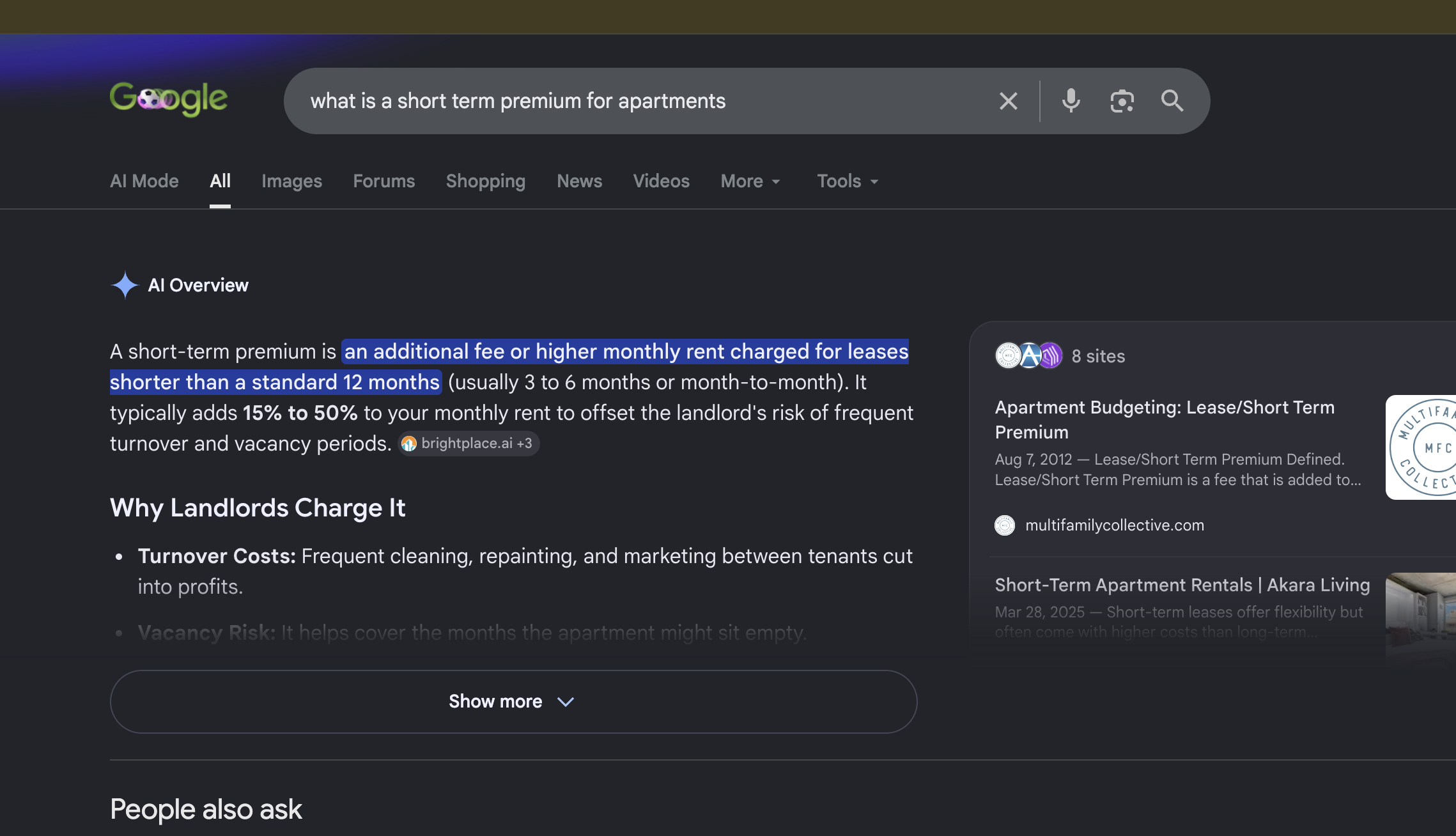Open the Shopping tab
This screenshot has height=836, width=1456.
coord(486,181)
